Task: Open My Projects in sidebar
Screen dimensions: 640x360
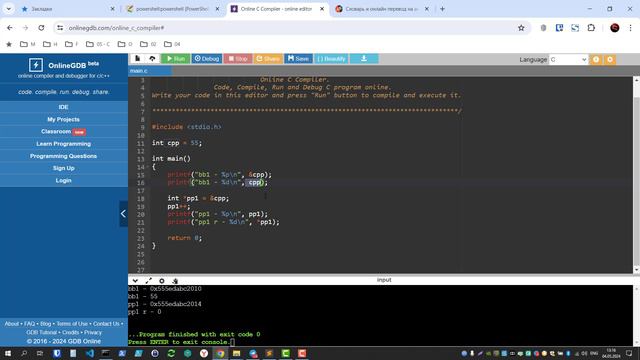Action: point(64,119)
